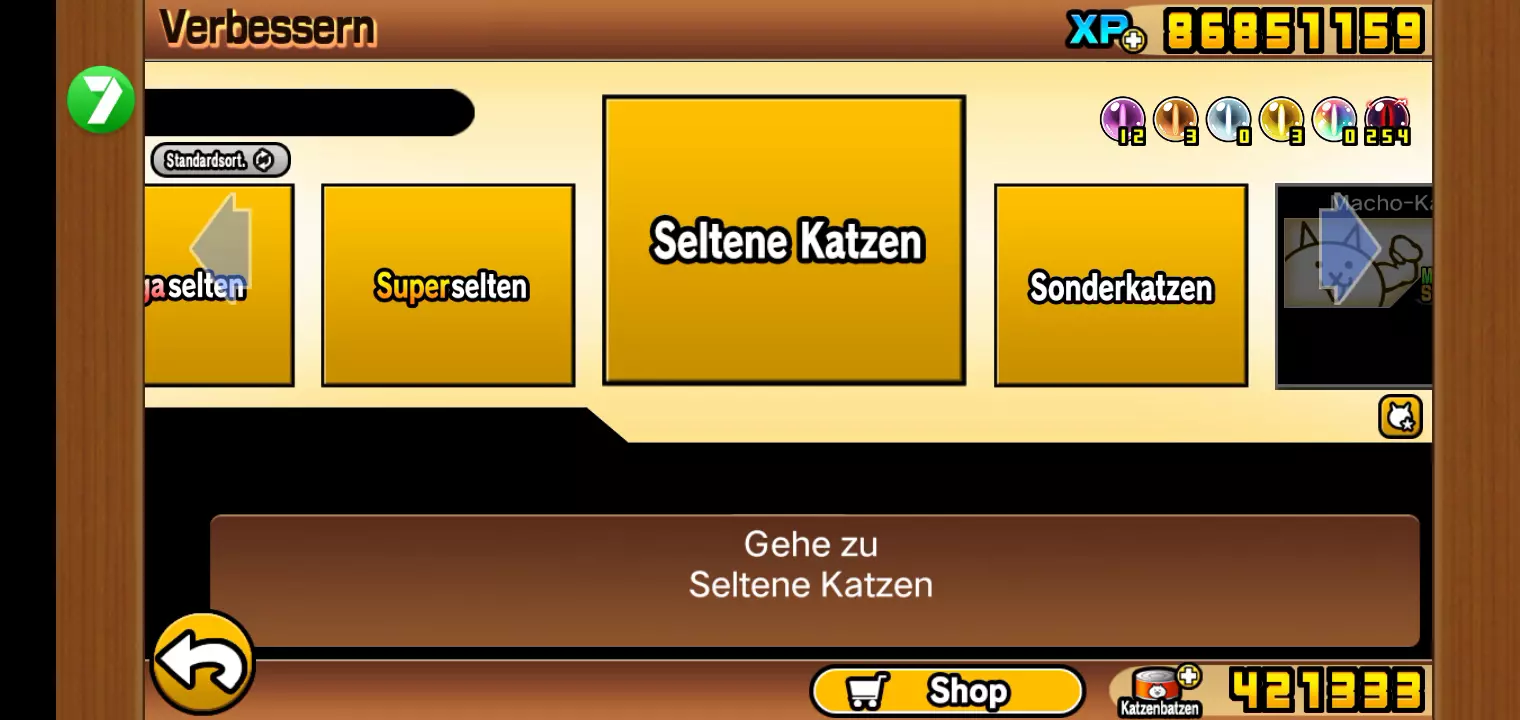Tap the Gehe zu Seltene Katzen banner
The image size is (1520, 720).
[814, 580]
